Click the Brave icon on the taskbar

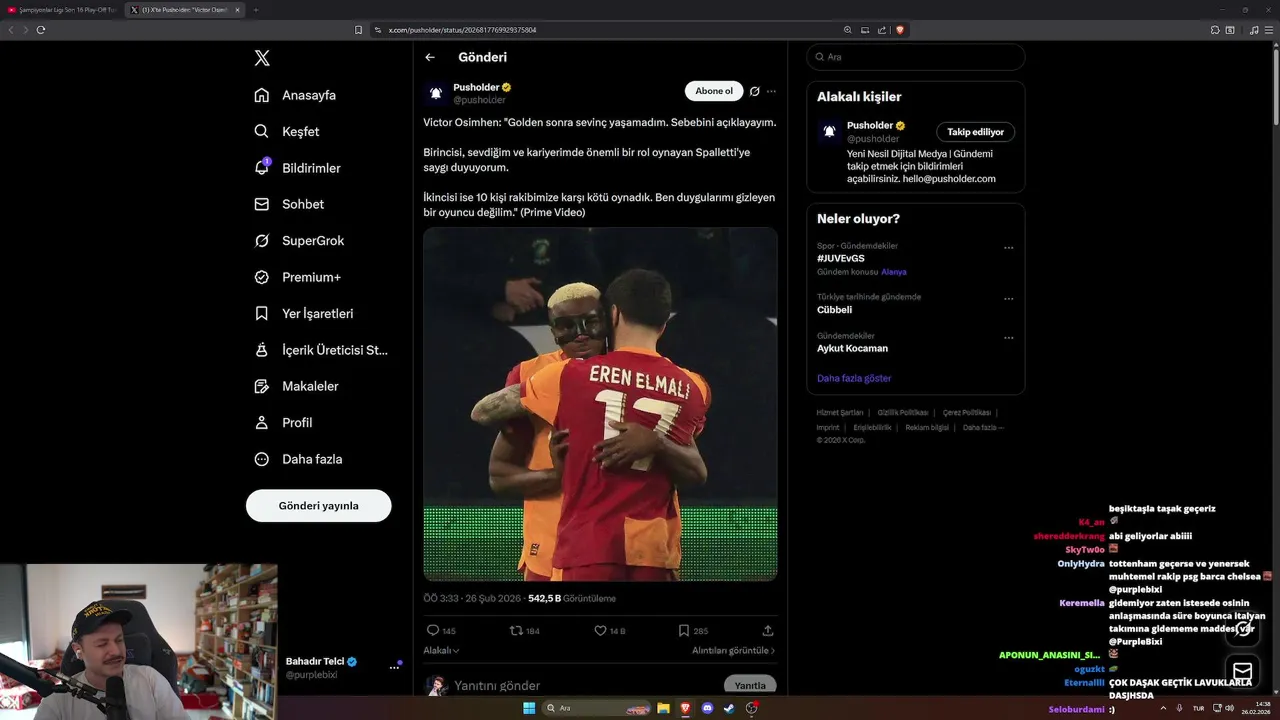click(685, 708)
